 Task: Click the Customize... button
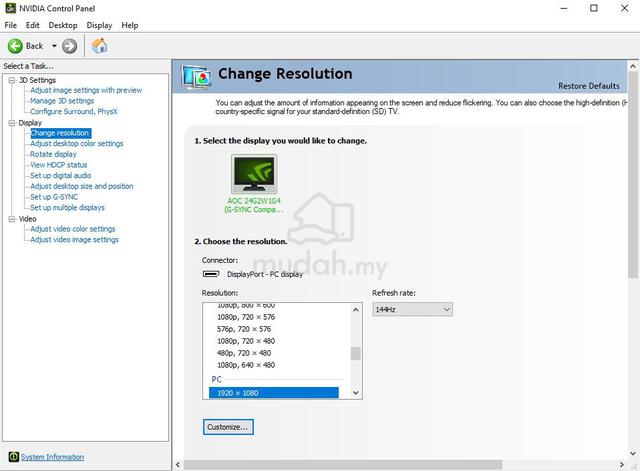pos(228,427)
